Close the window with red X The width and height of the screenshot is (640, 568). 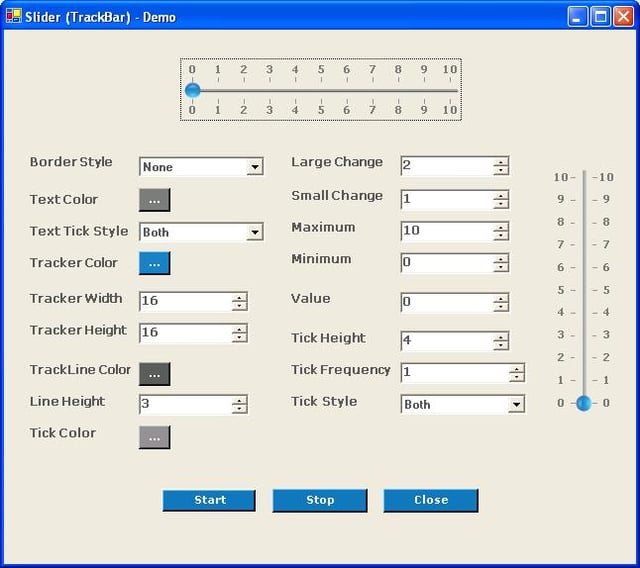[x=624, y=17]
